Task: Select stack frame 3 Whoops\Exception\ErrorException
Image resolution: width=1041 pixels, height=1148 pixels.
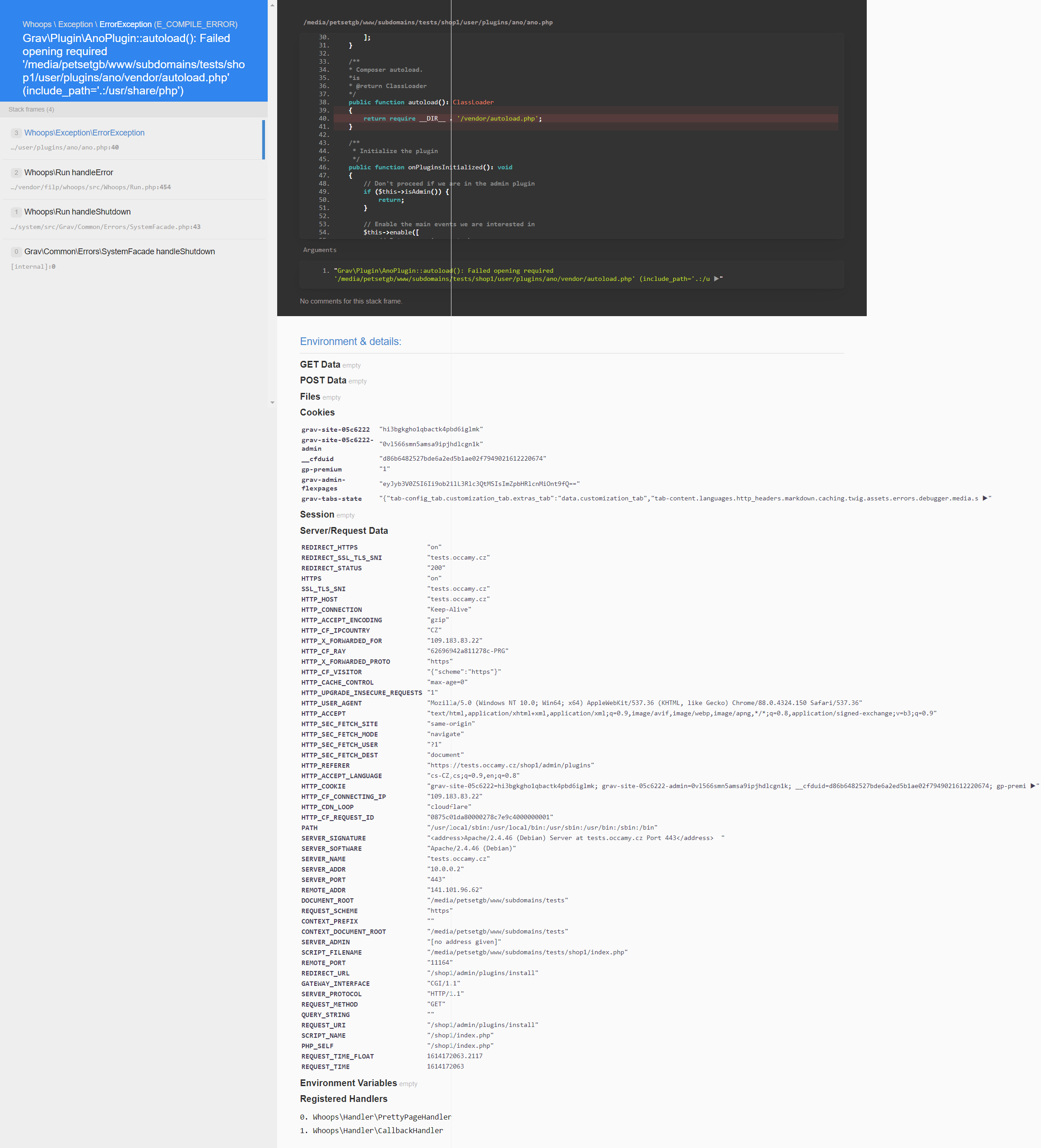Action: click(x=134, y=140)
